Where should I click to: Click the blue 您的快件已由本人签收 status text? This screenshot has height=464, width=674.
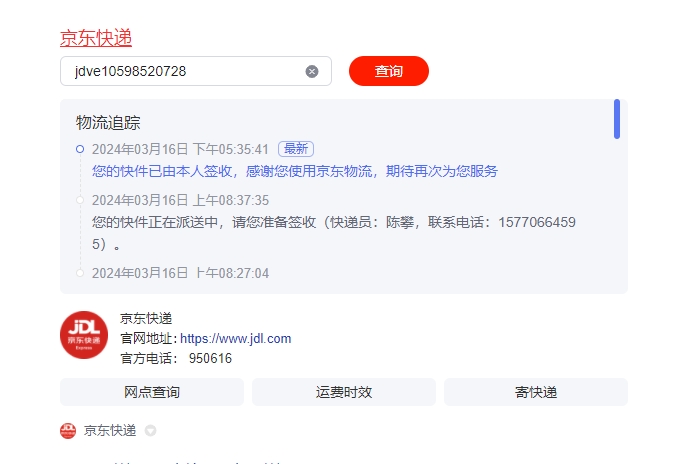(295, 171)
